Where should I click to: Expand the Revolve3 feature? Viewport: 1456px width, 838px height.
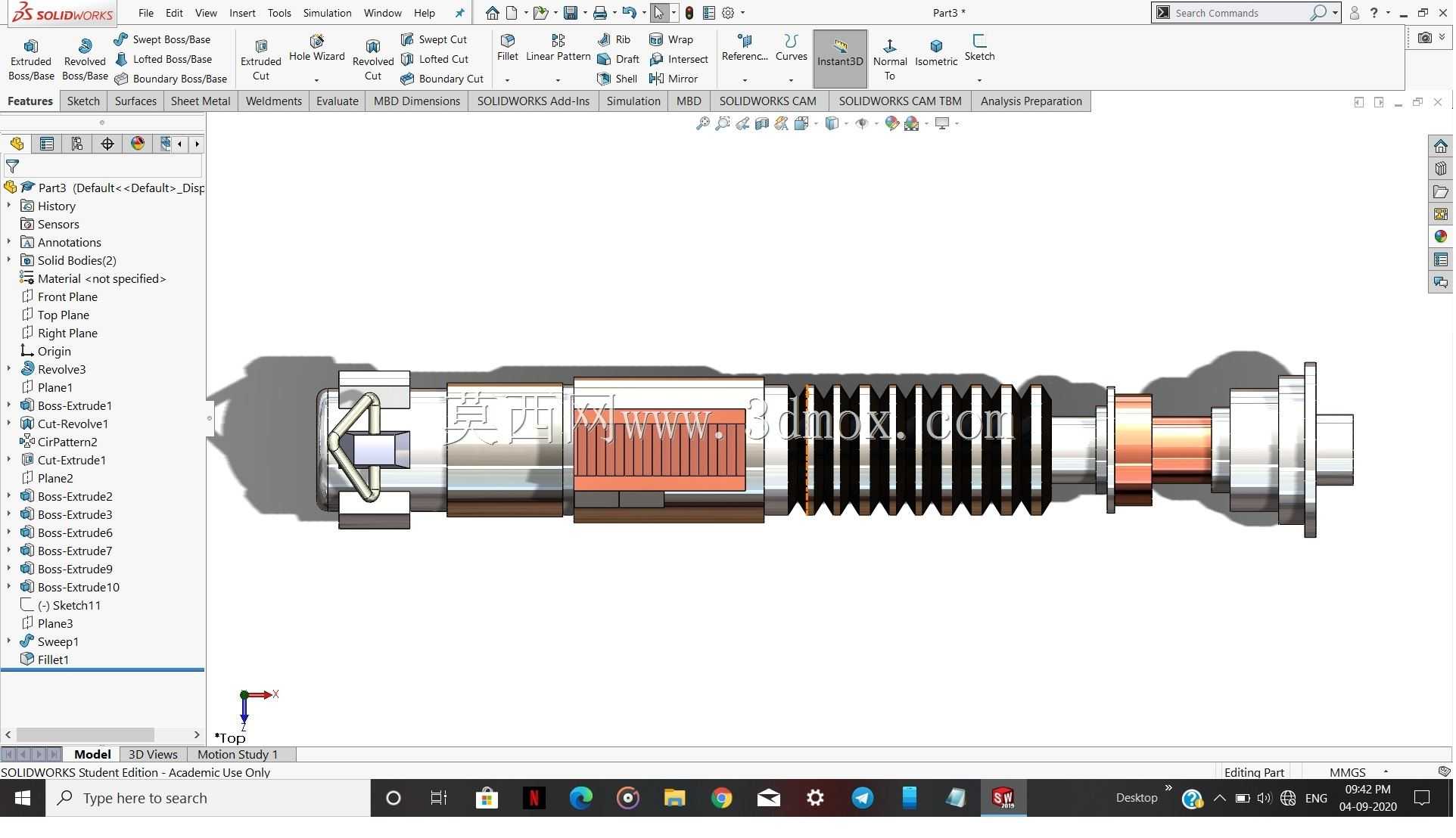(9, 369)
